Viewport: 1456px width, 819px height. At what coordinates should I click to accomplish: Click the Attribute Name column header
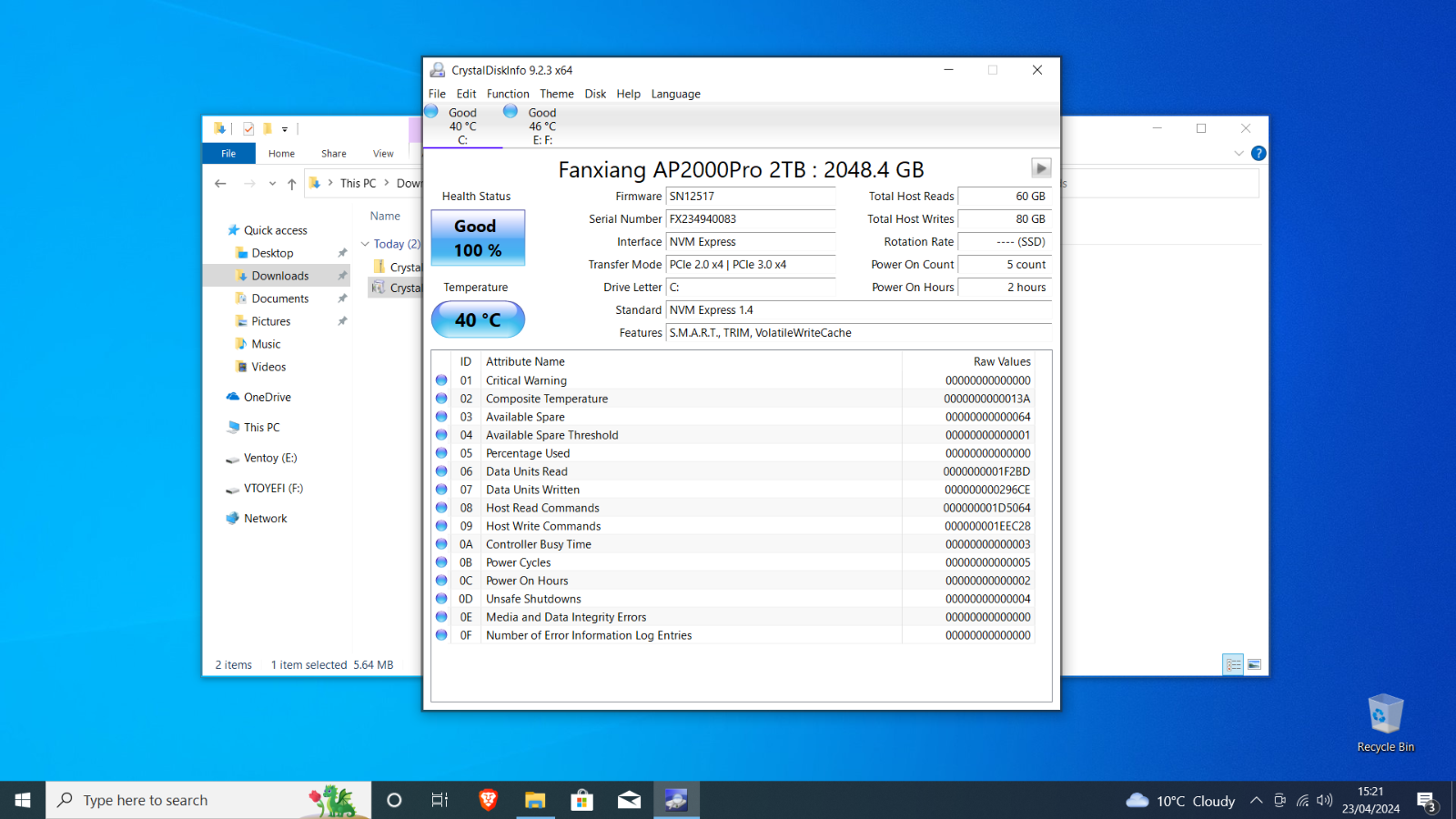[x=692, y=361]
